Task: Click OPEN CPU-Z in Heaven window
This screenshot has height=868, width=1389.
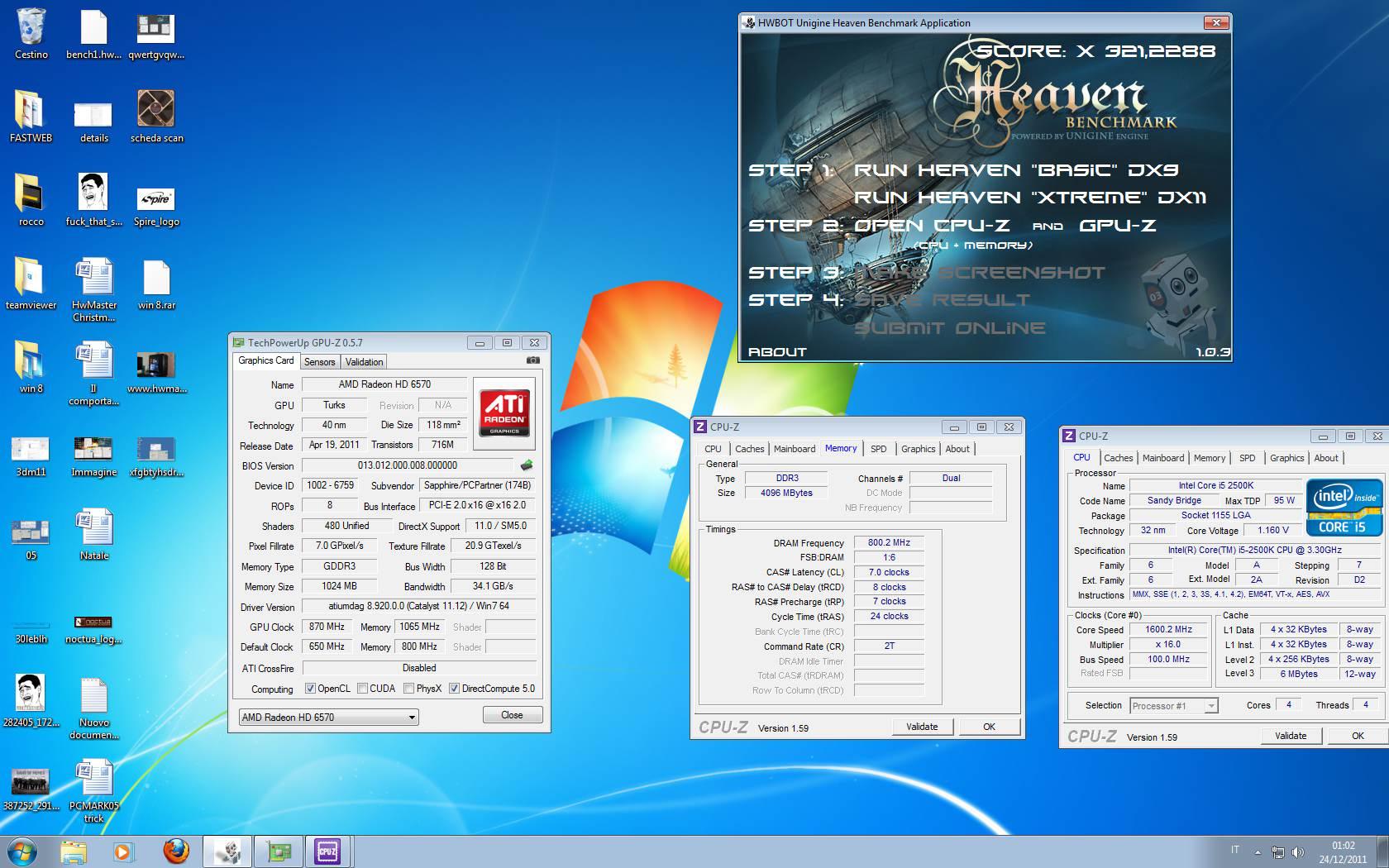Action: pos(932,226)
